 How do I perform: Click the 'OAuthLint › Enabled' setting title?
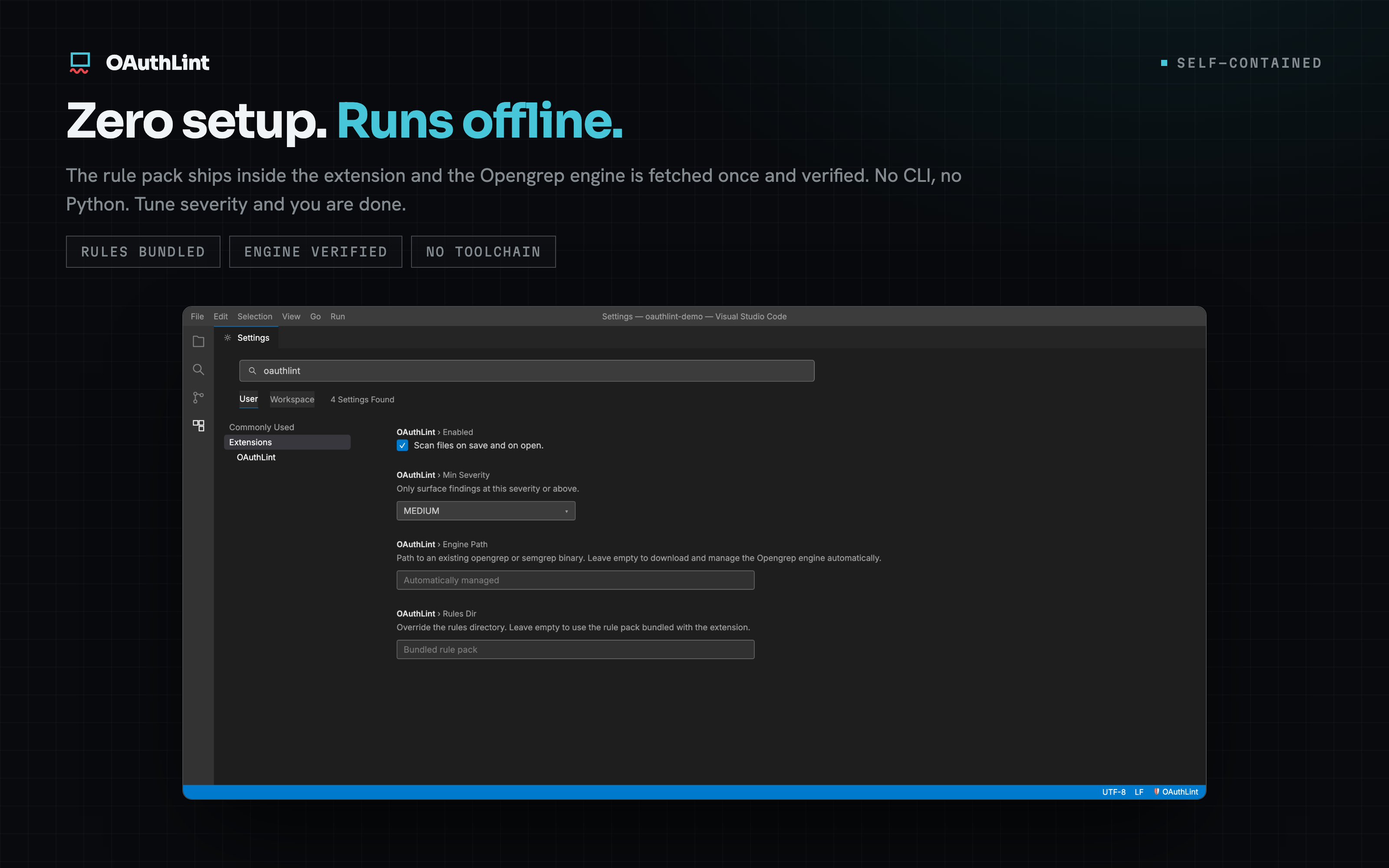point(434,432)
